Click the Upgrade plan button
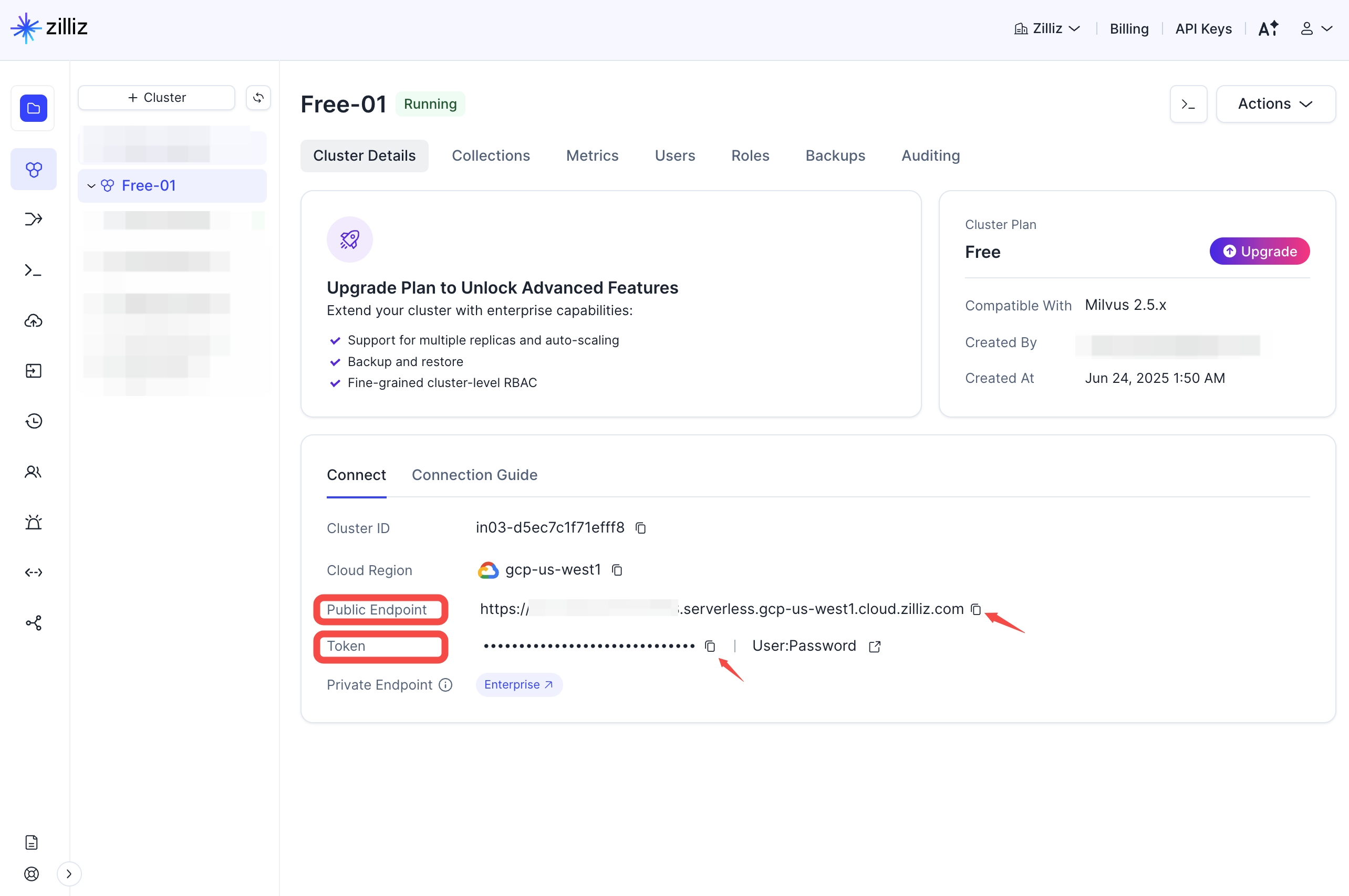1349x896 pixels. [1259, 252]
